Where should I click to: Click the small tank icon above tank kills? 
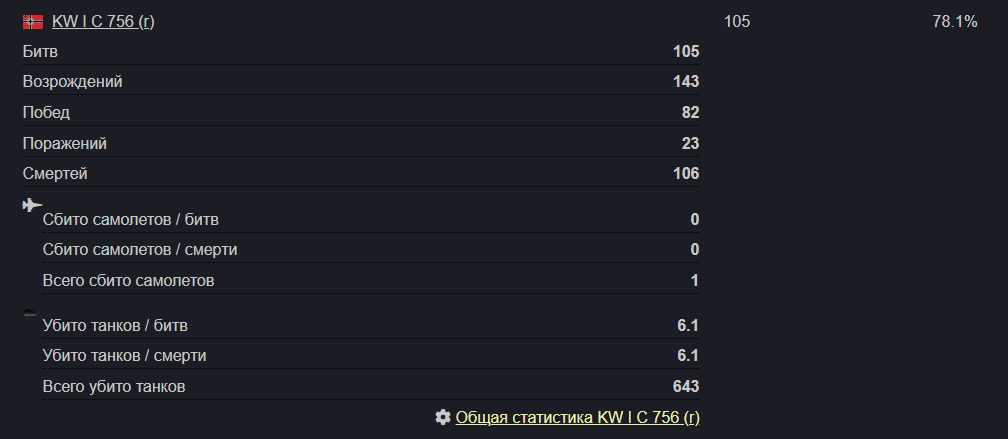tap(30, 313)
